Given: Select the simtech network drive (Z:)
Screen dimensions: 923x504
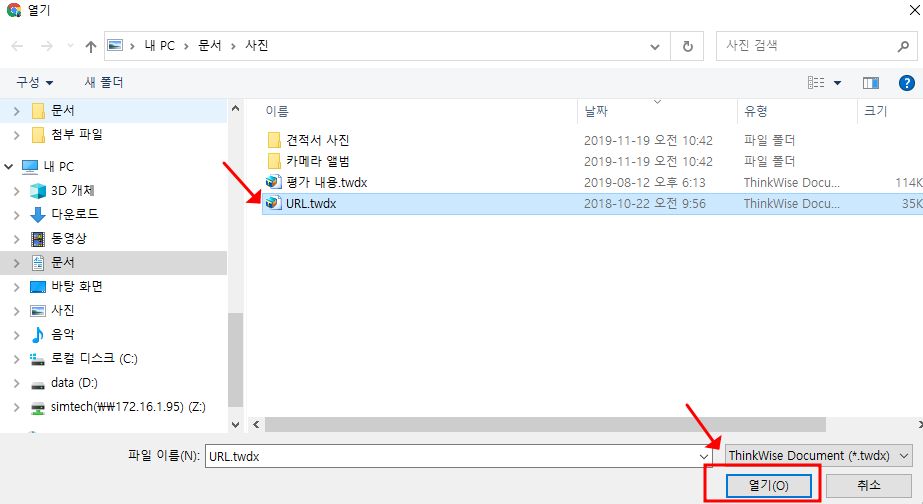Looking at the screenshot, I should (128, 407).
